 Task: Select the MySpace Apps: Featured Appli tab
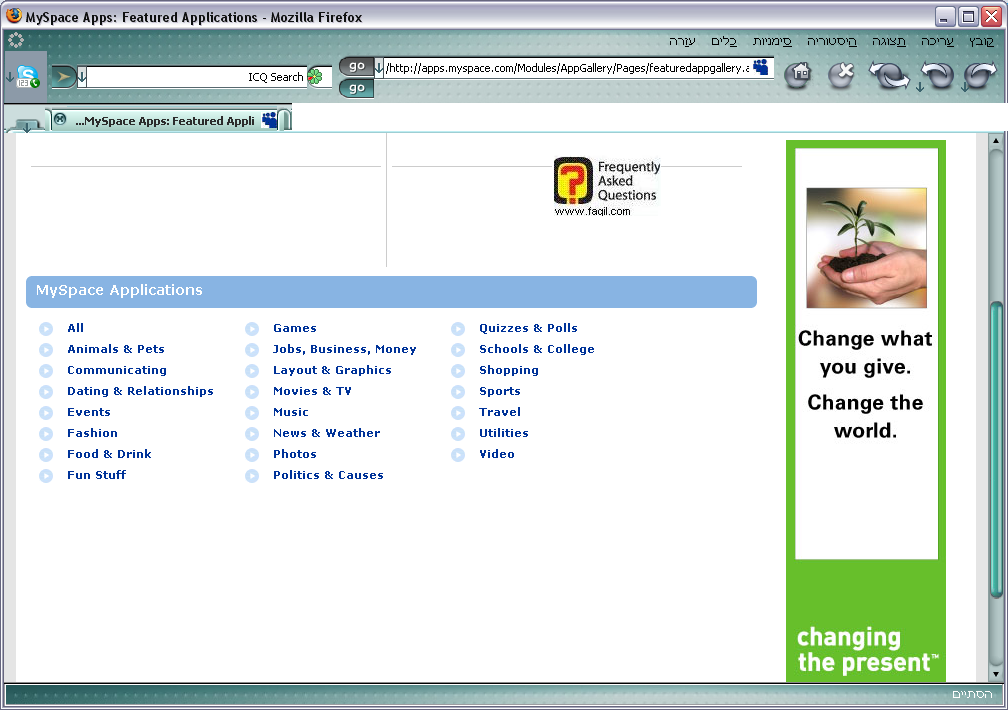[165, 121]
